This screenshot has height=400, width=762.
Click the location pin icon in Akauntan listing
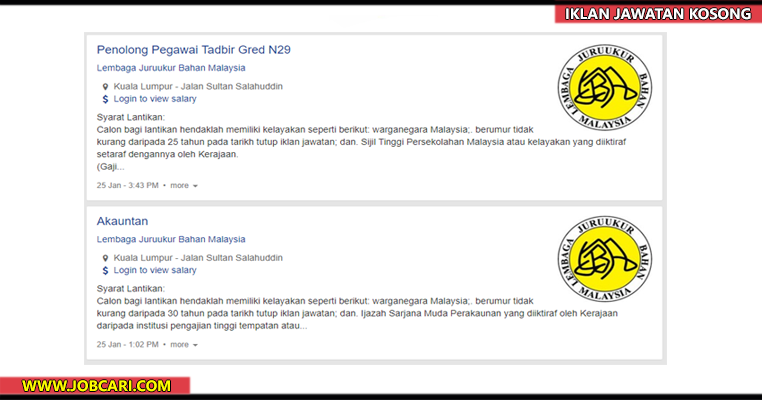[x=105, y=258]
